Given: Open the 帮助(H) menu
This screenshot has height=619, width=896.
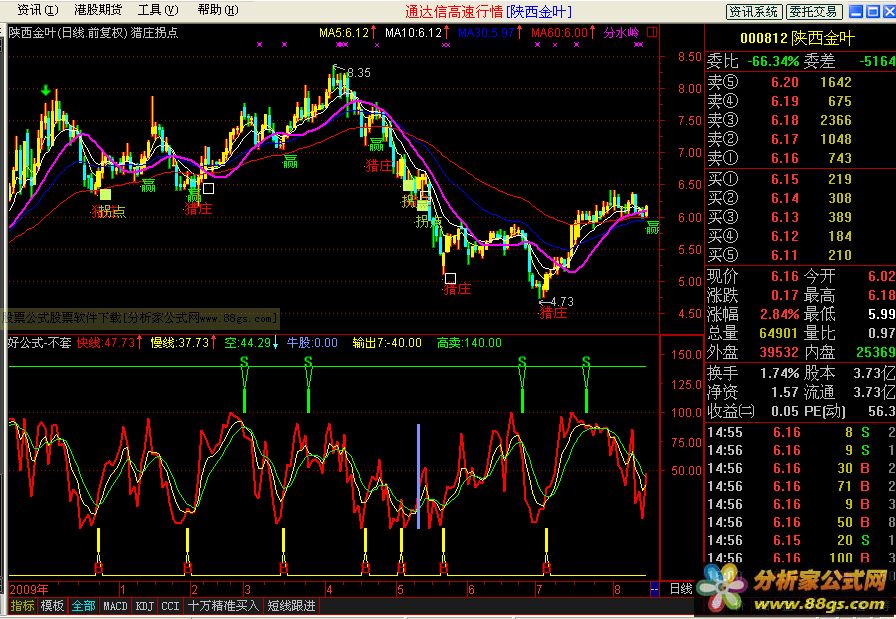Looking at the screenshot, I should 218,10.
